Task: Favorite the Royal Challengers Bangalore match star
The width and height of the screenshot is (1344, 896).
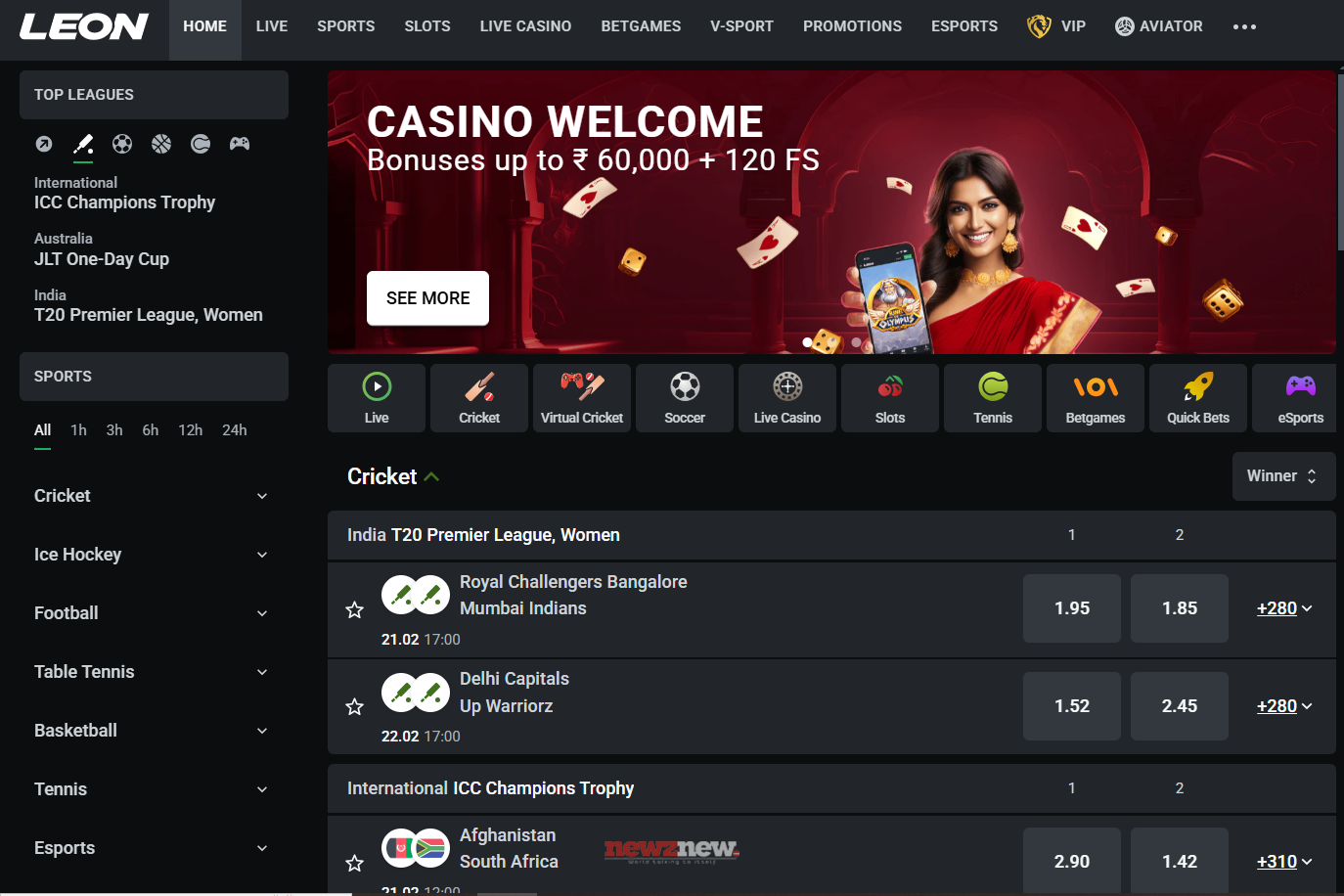Action: [355, 610]
